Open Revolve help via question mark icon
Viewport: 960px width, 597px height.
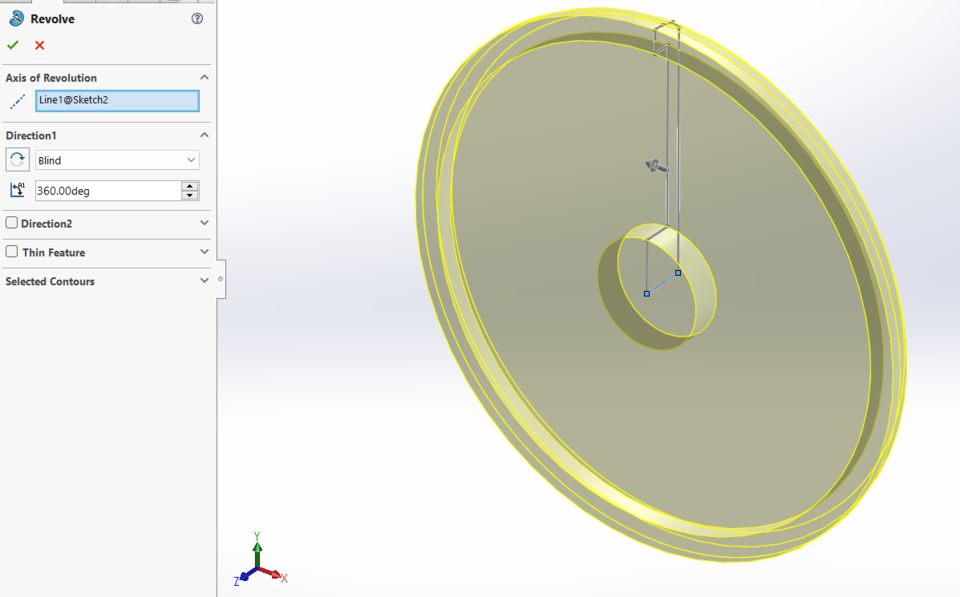pyautogui.click(x=197, y=18)
